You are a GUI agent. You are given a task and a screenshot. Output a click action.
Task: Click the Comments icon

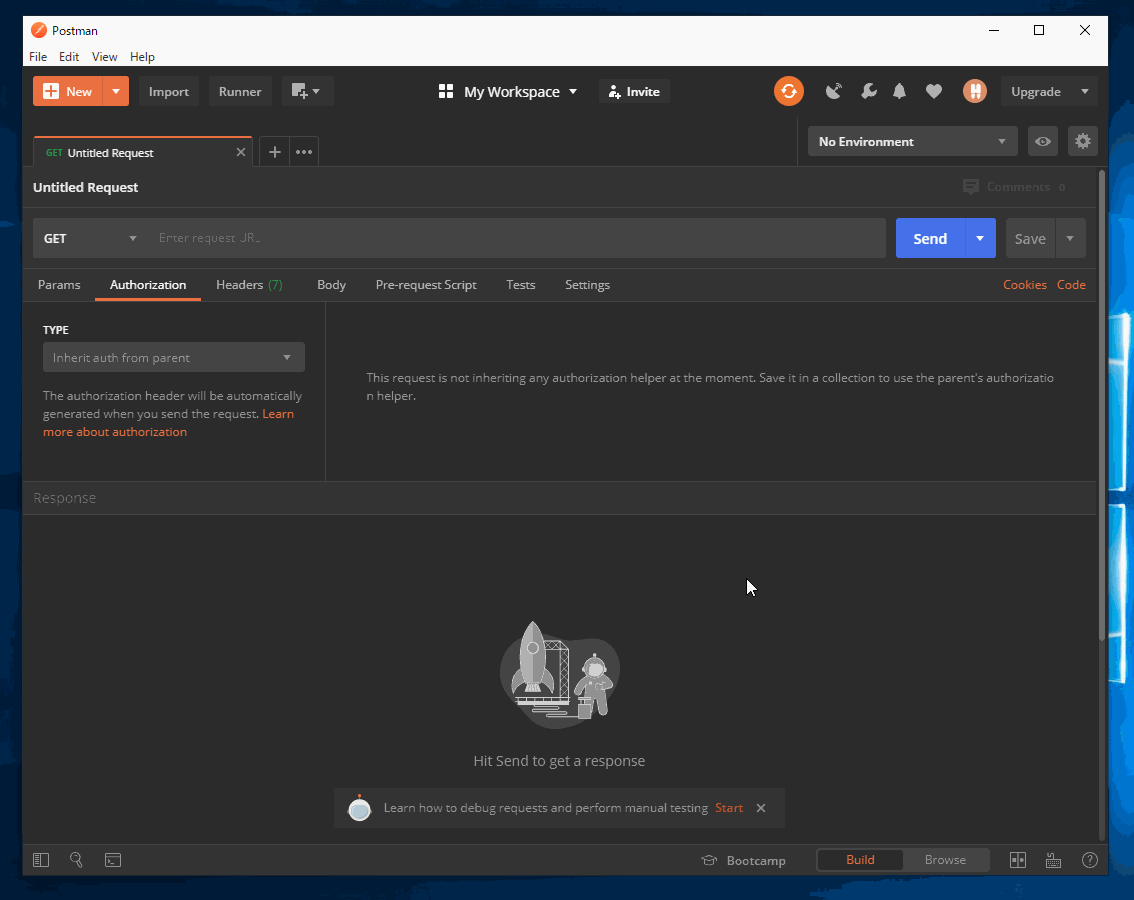click(971, 187)
